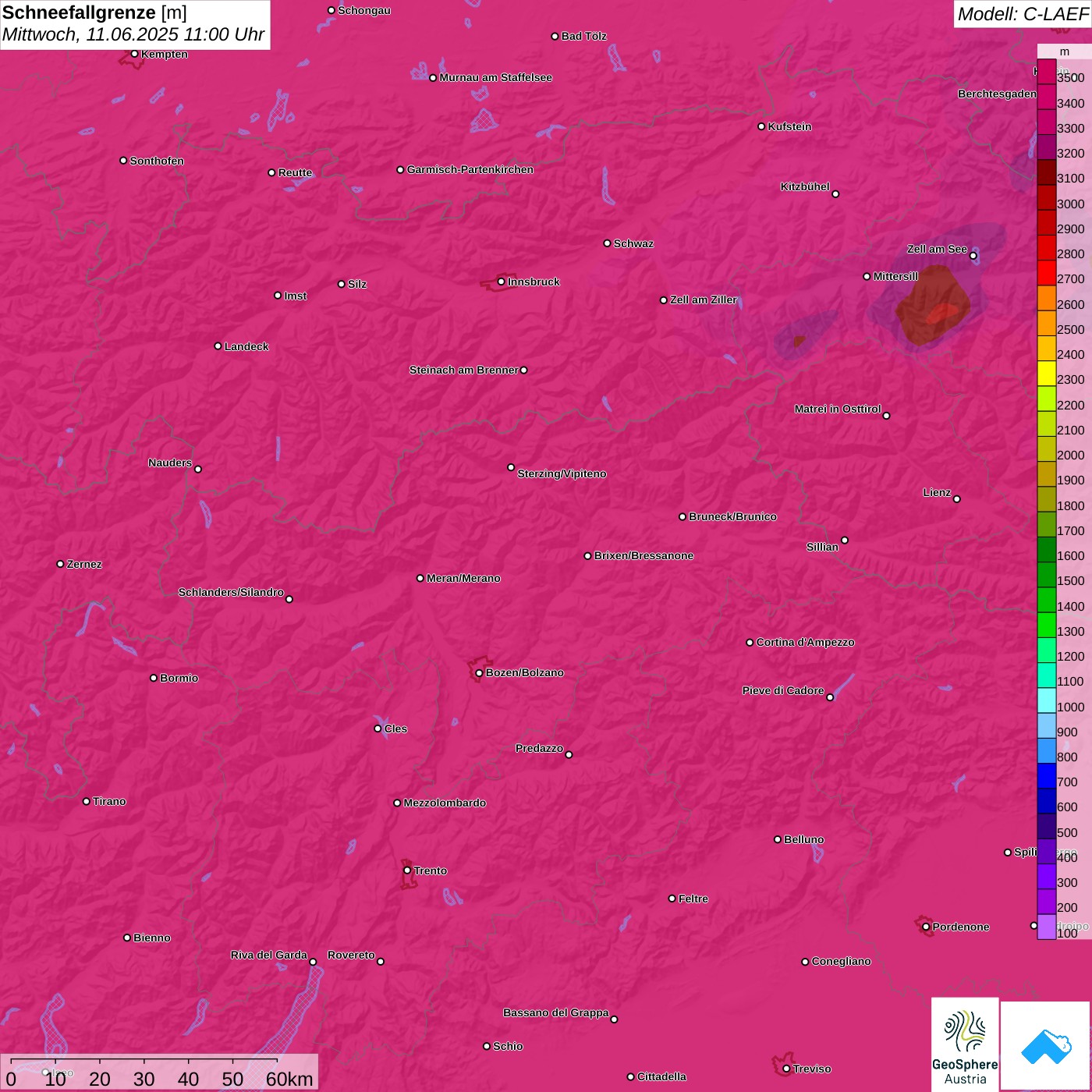Image resolution: width=1092 pixels, height=1092 pixels.
Task: Click the "Modell: C-LAEF" label
Action: [x=1023, y=13]
